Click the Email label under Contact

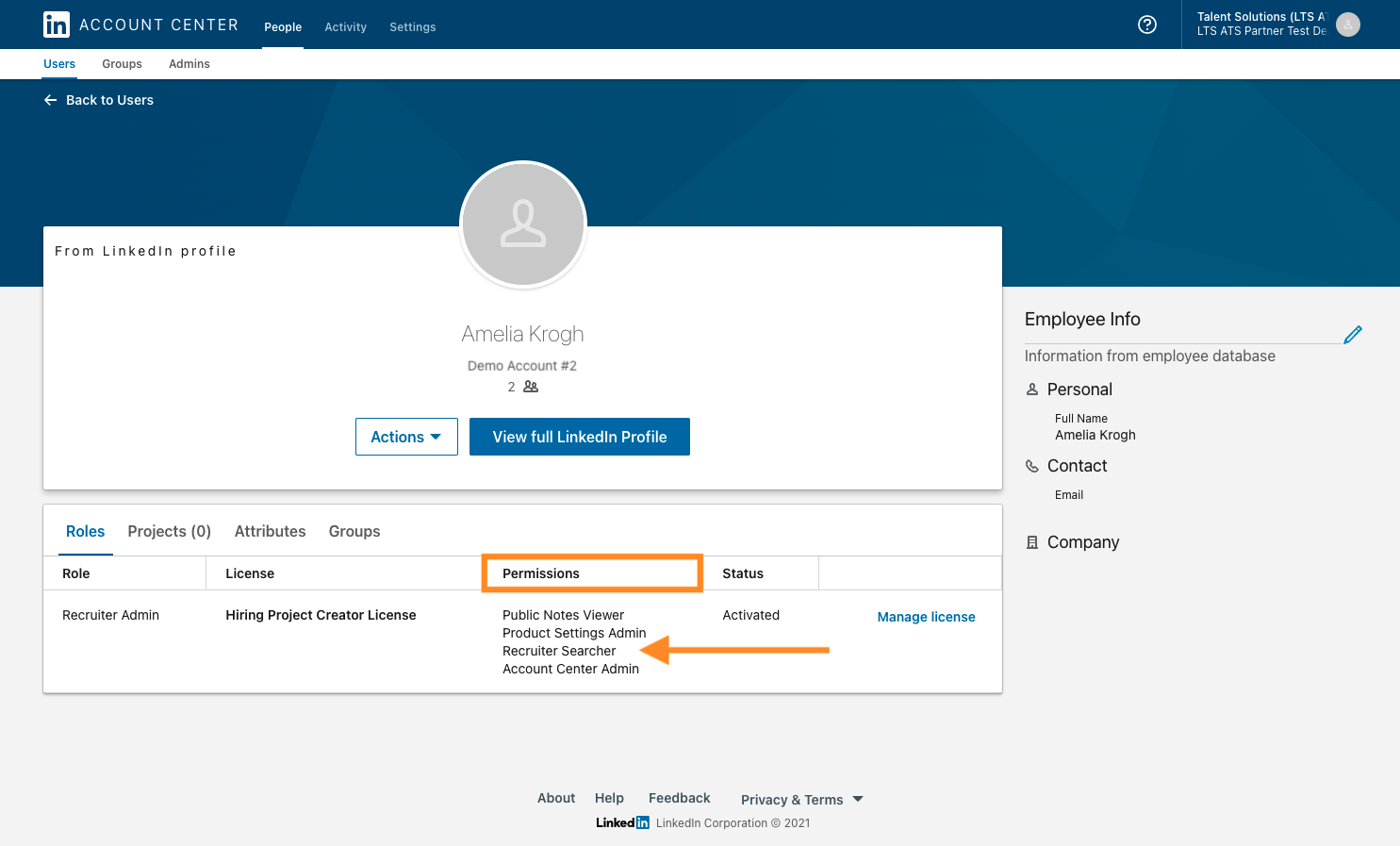click(1069, 495)
